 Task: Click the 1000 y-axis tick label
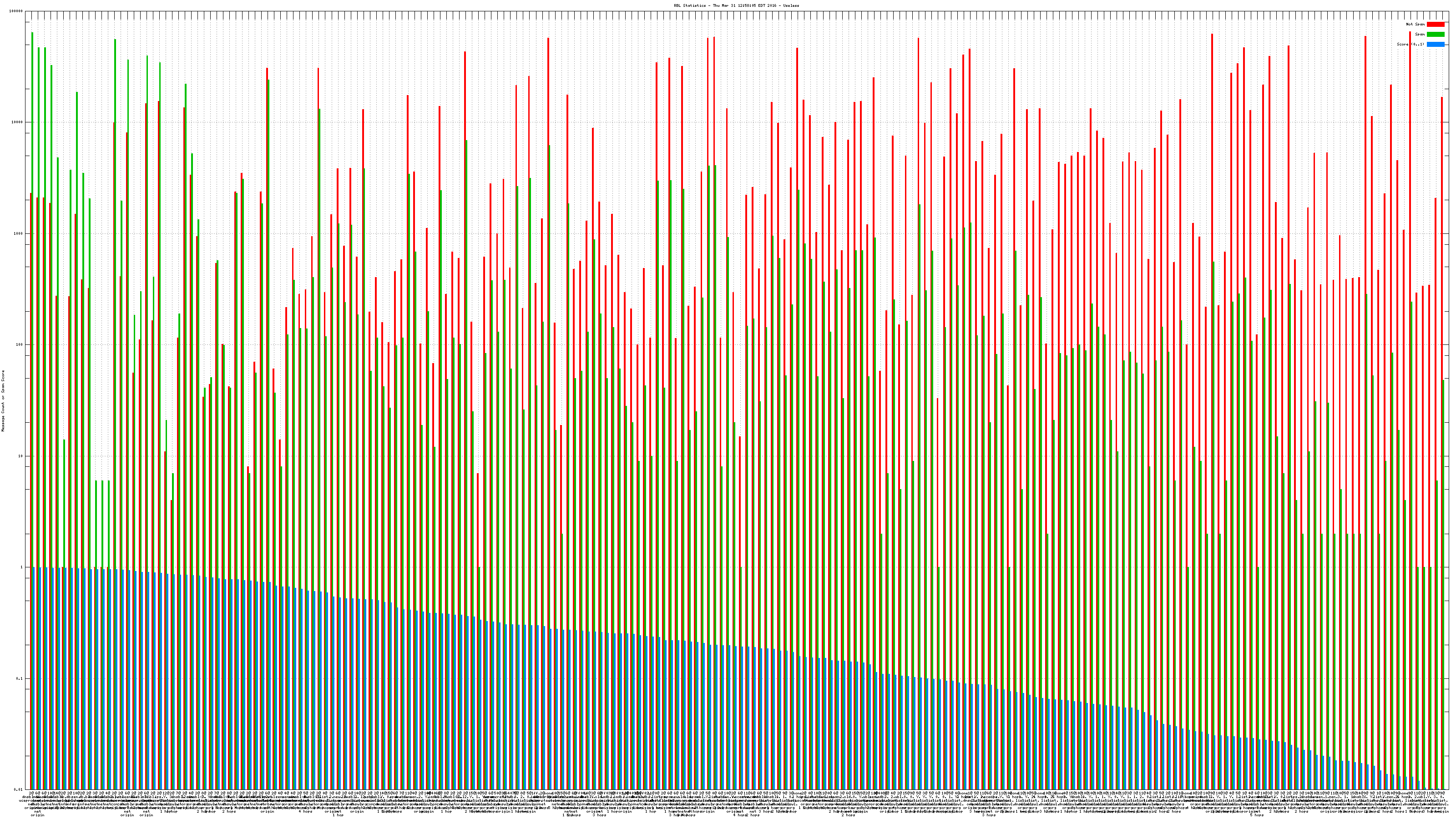[x=18, y=233]
